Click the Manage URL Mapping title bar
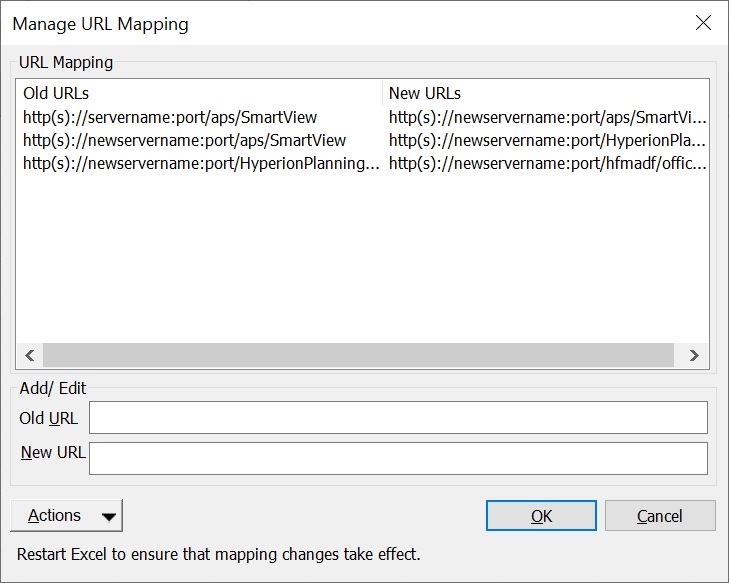The height and width of the screenshot is (583, 729). [300, 23]
